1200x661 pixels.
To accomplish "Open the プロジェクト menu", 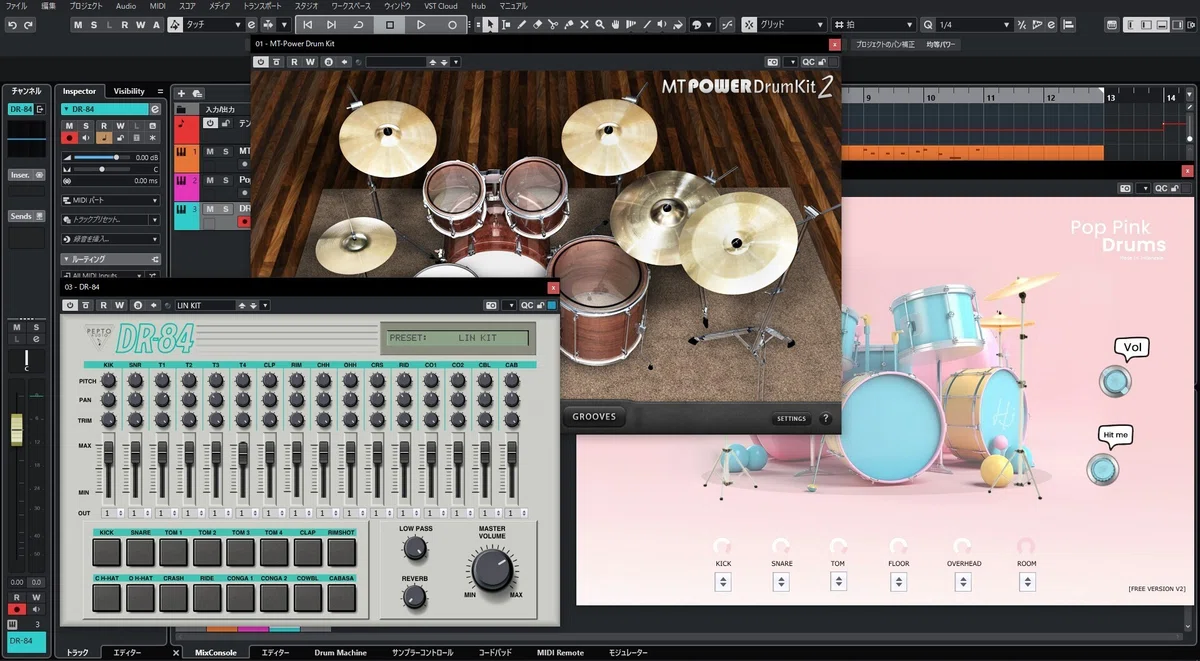I will [x=88, y=6].
